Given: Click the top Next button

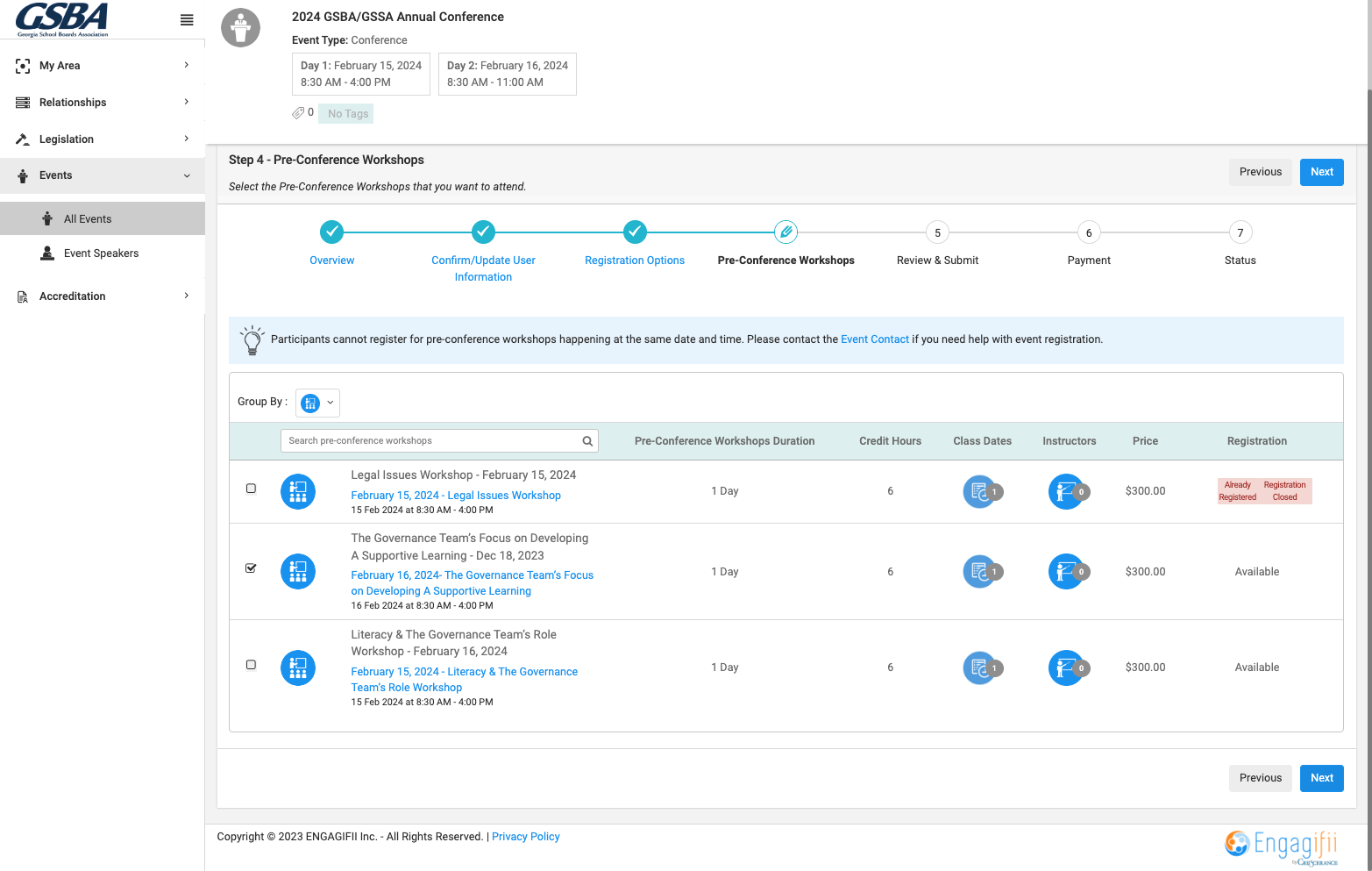Looking at the screenshot, I should point(1321,172).
